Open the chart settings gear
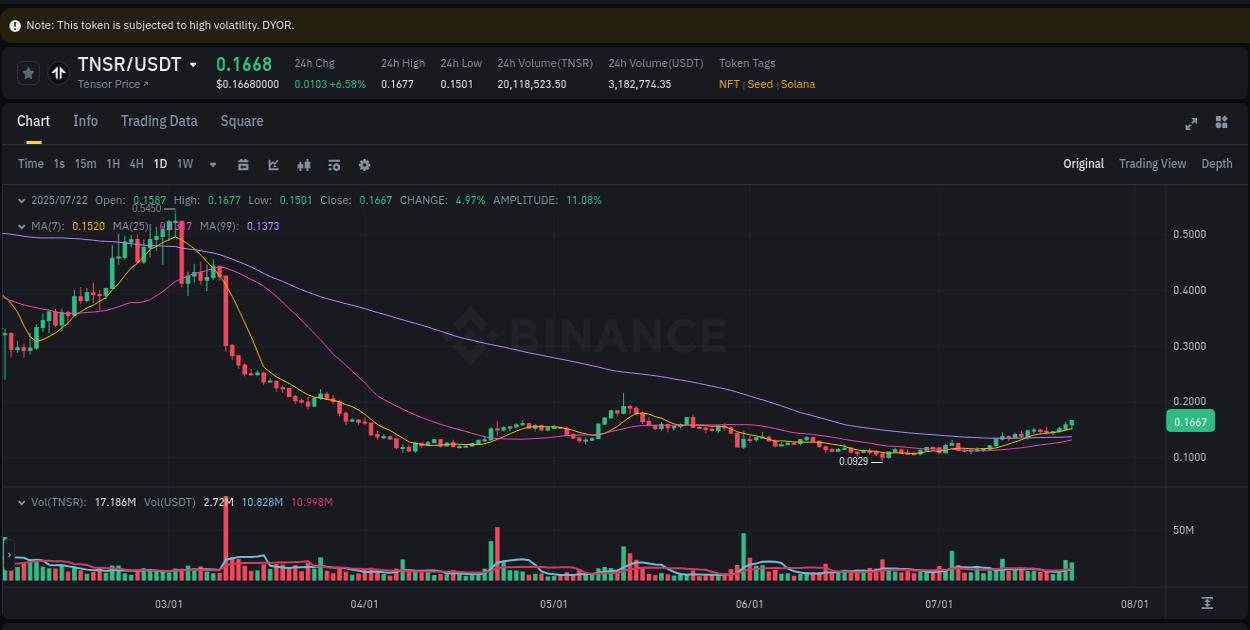The image size is (1250, 630). pyautogui.click(x=364, y=164)
